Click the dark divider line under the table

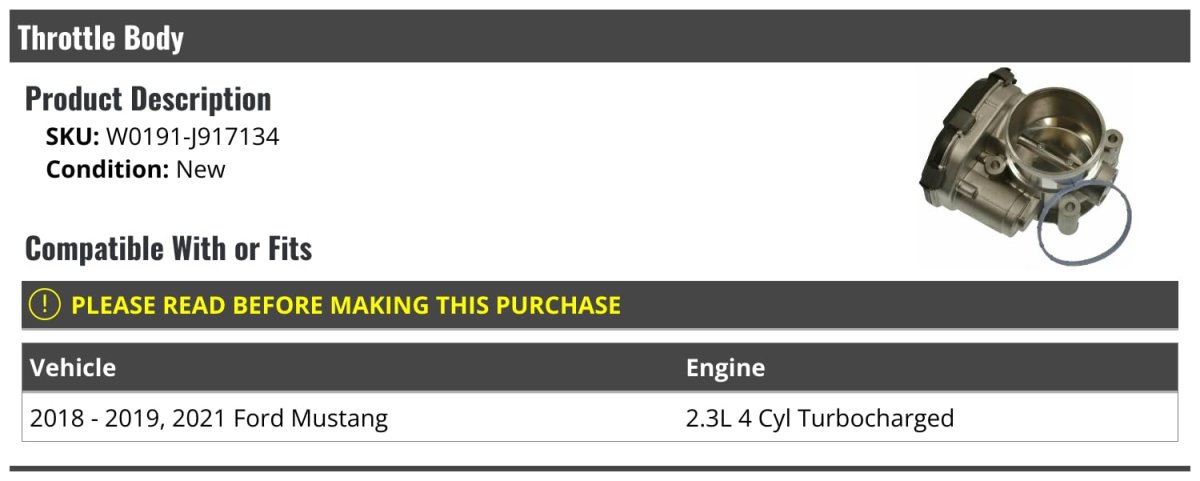pos(600,468)
